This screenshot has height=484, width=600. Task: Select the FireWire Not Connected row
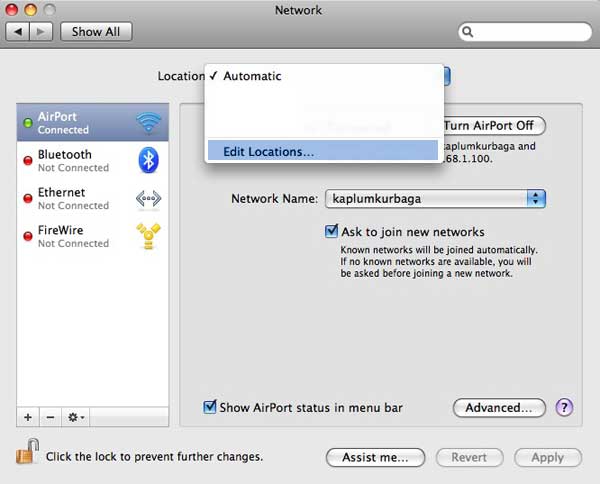(x=93, y=236)
